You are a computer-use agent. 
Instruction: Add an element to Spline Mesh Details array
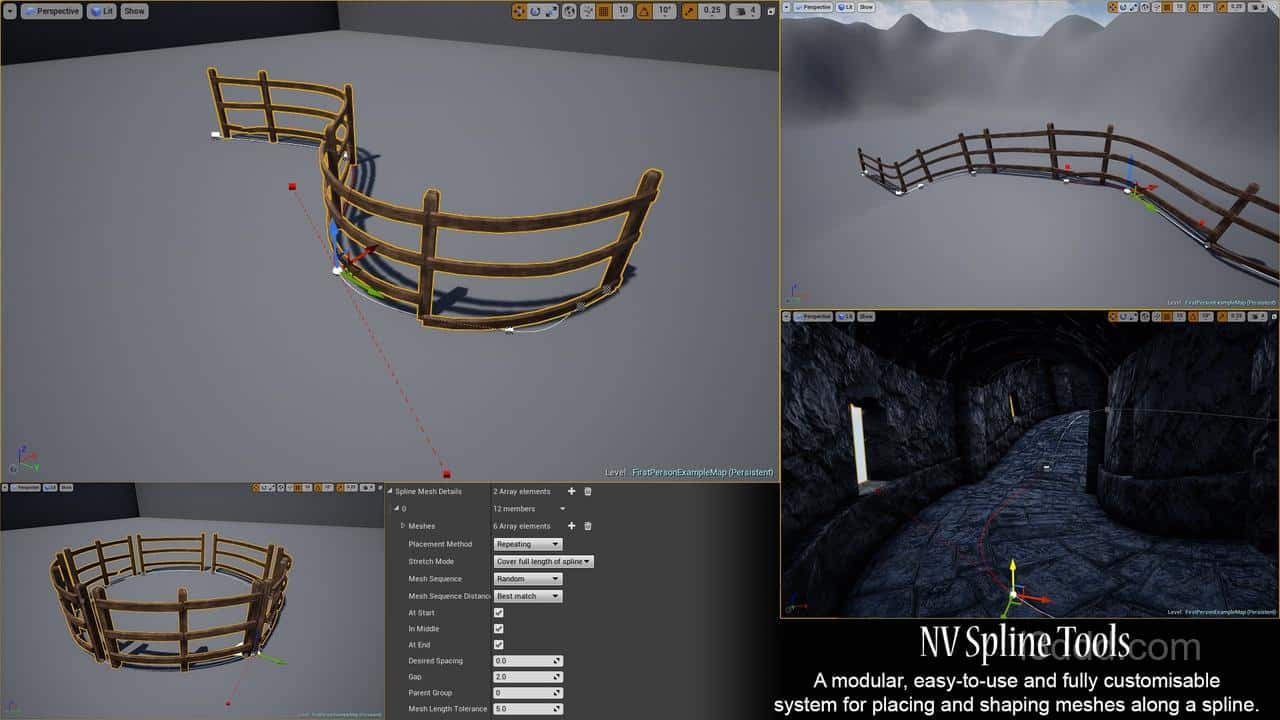(570, 491)
